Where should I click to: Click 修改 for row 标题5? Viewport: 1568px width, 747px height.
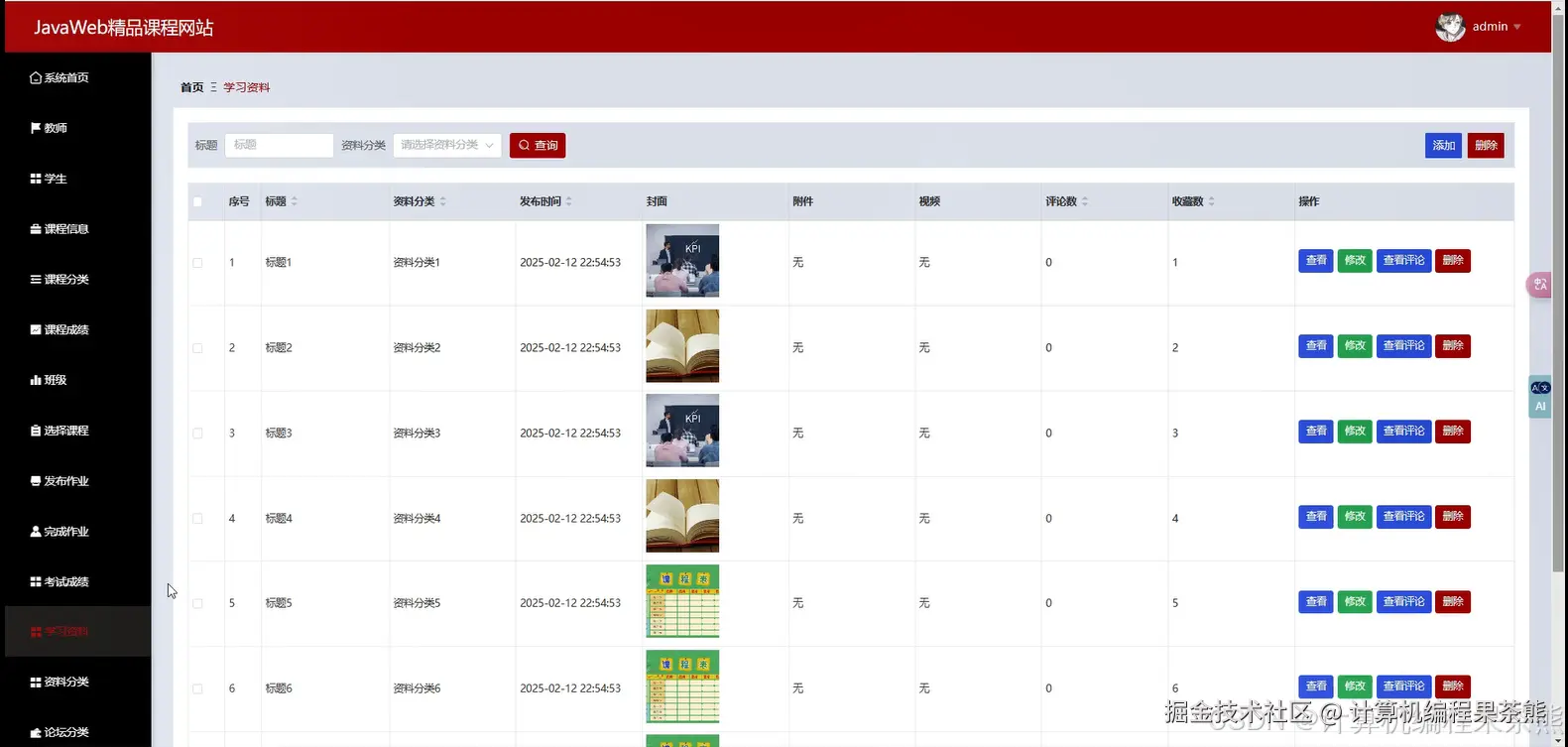[x=1355, y=602]
